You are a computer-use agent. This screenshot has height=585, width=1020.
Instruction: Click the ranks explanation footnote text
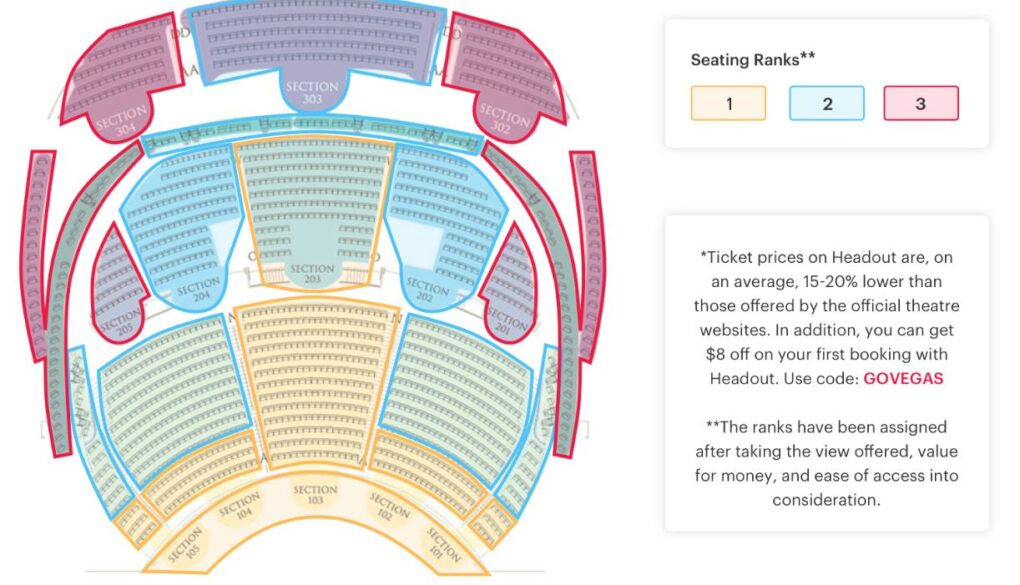point(826,463)
